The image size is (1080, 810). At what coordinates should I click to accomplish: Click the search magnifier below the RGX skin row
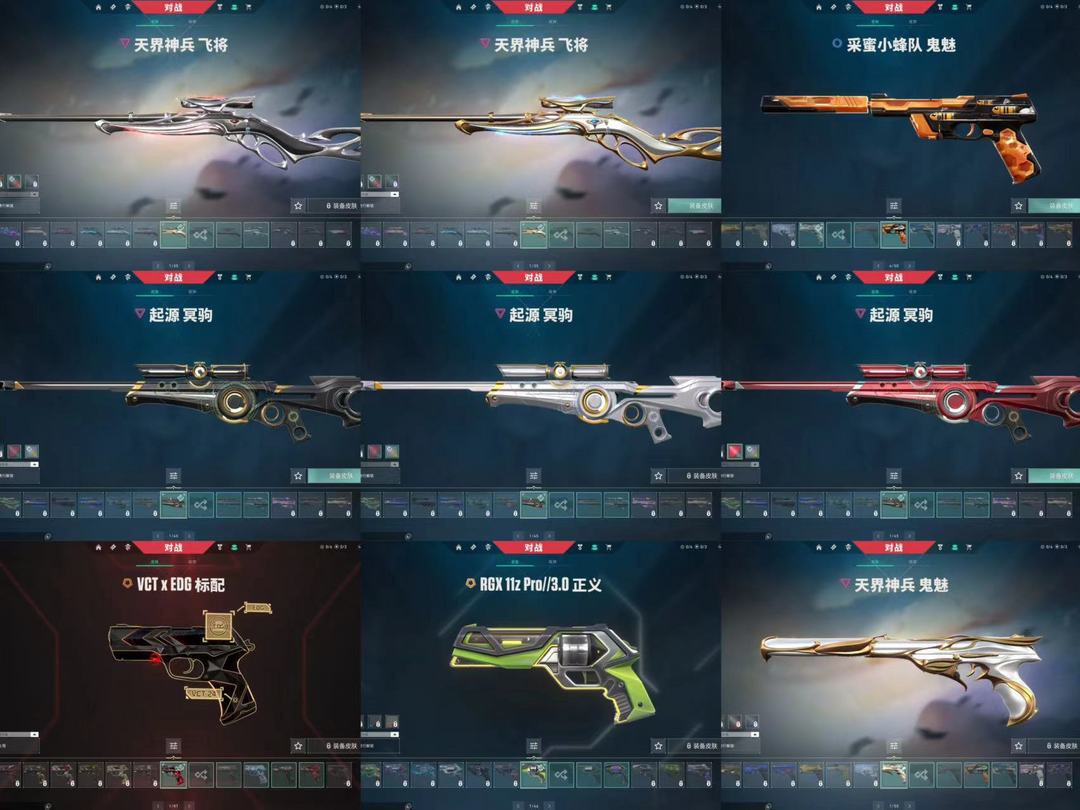click(x=408, y=805)
